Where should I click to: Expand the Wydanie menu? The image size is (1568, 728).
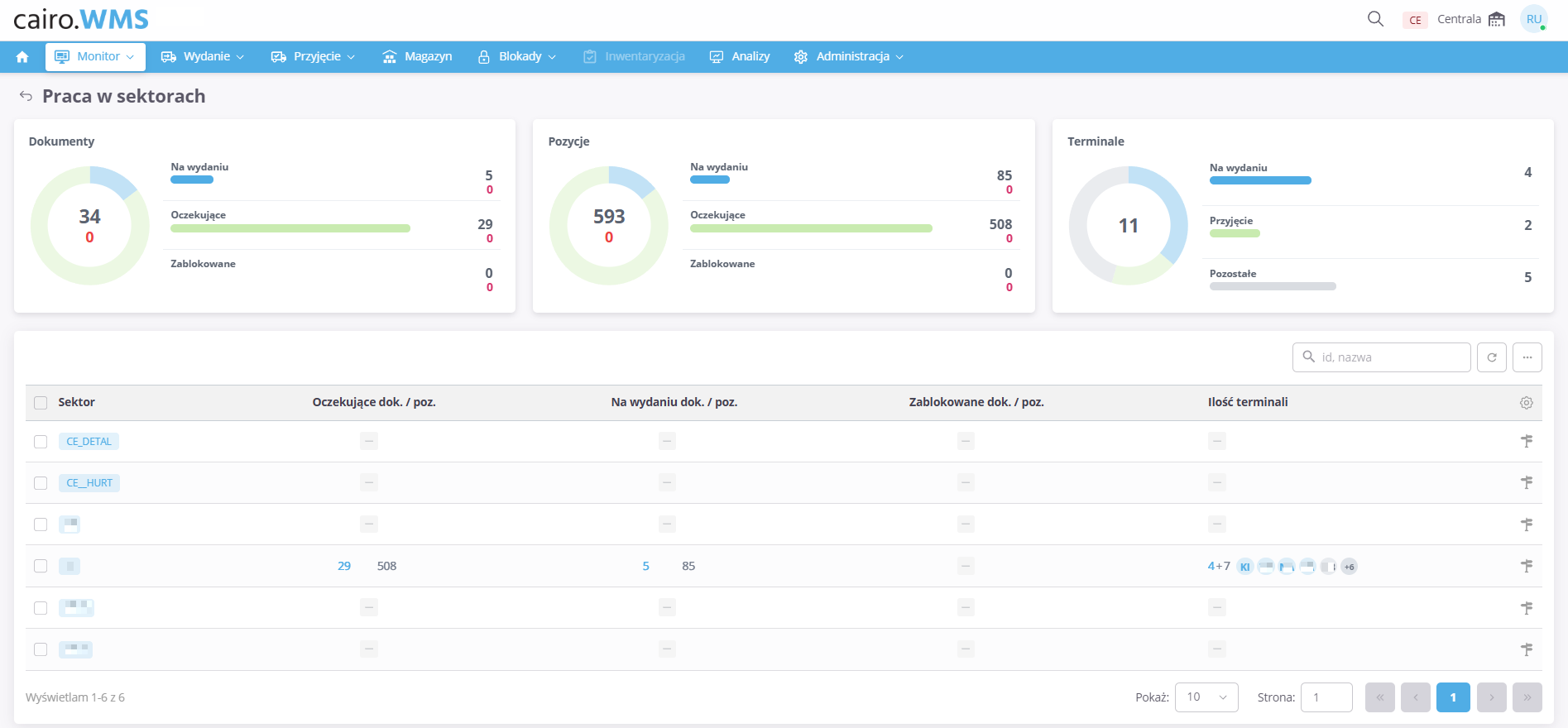pyautogui.click(x=203, y=57)
